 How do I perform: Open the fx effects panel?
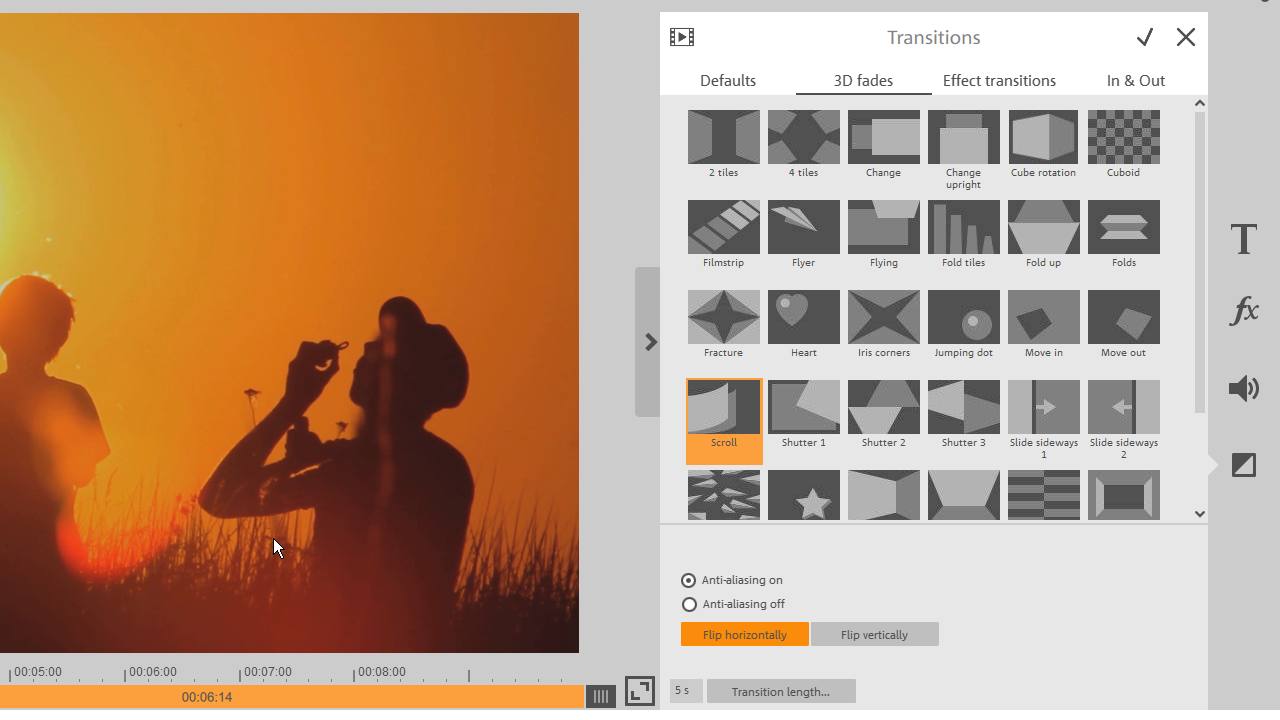click(1244, 311)
